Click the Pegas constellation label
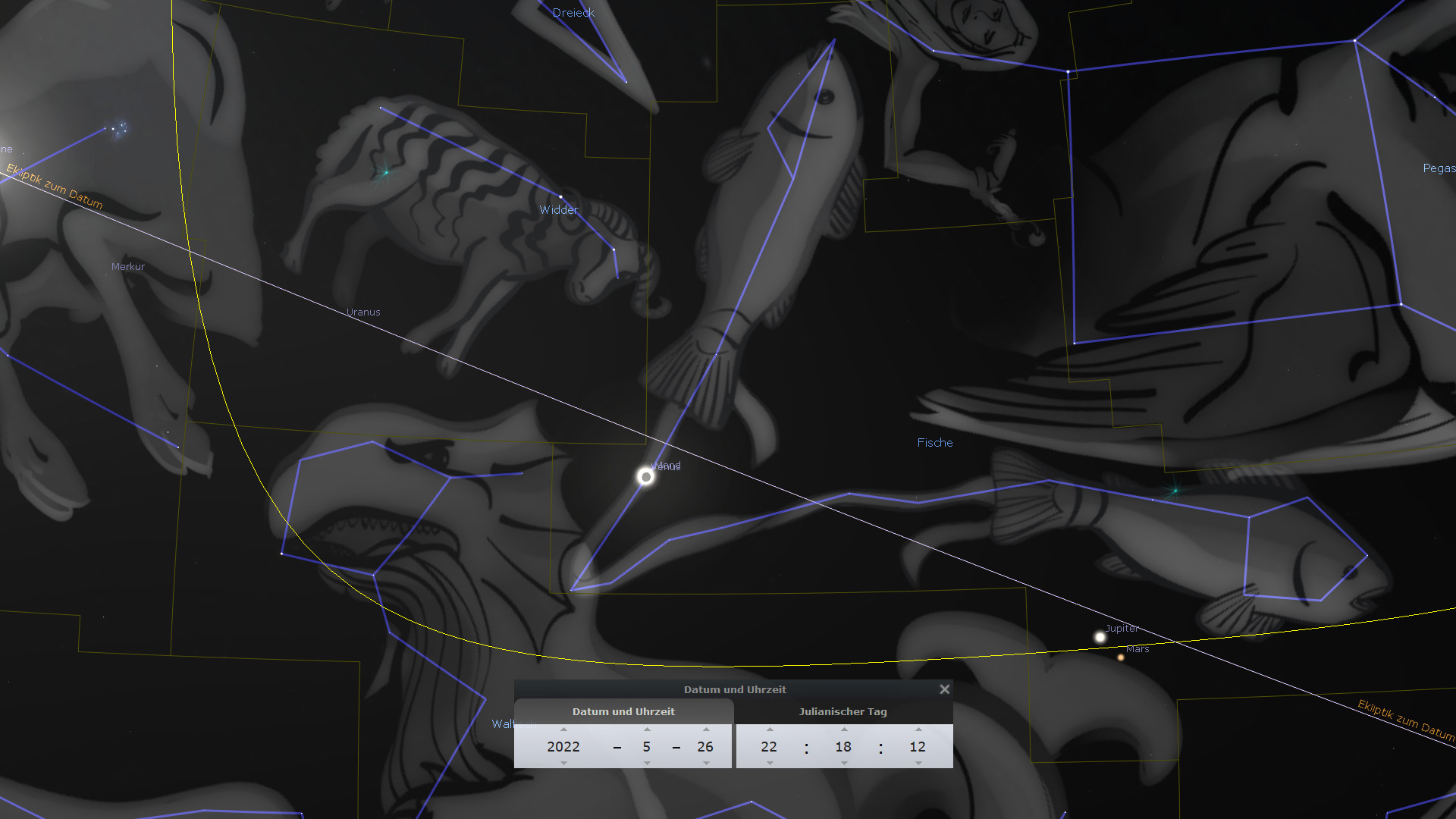 coord(1439,168)
